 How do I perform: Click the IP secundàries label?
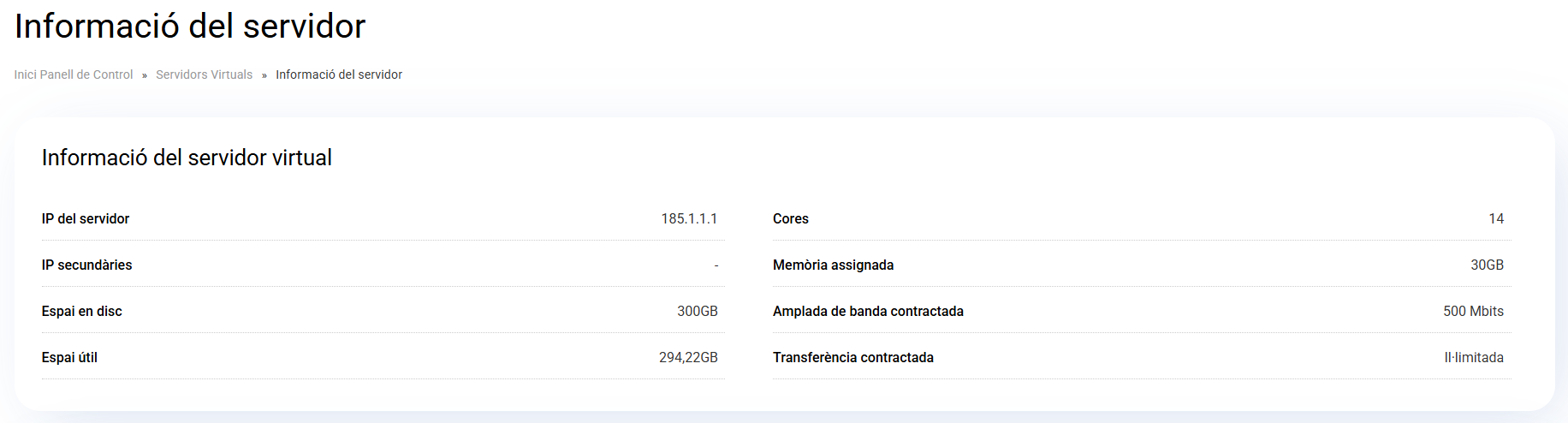point(86,265)
